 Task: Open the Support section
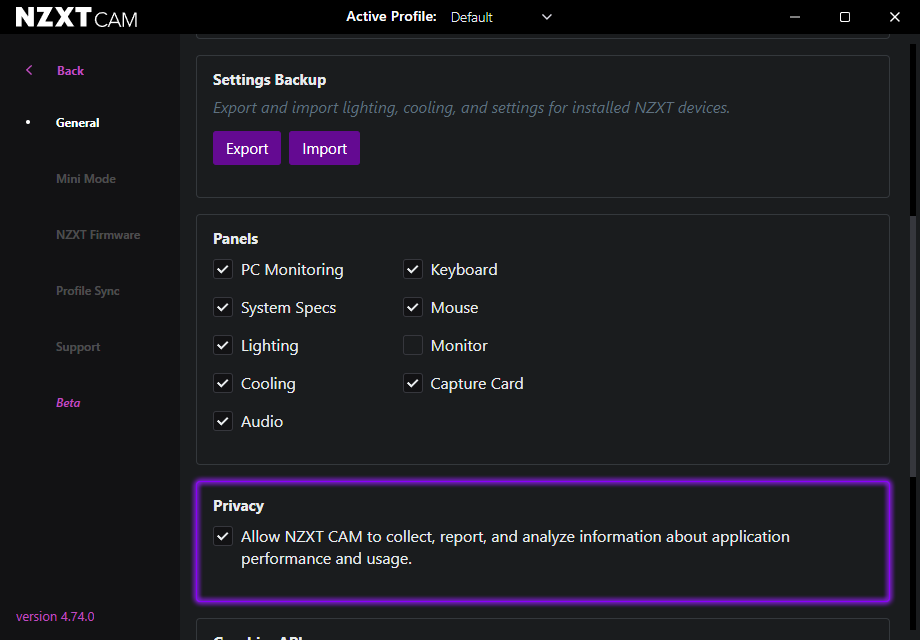(x=78, y=347)
